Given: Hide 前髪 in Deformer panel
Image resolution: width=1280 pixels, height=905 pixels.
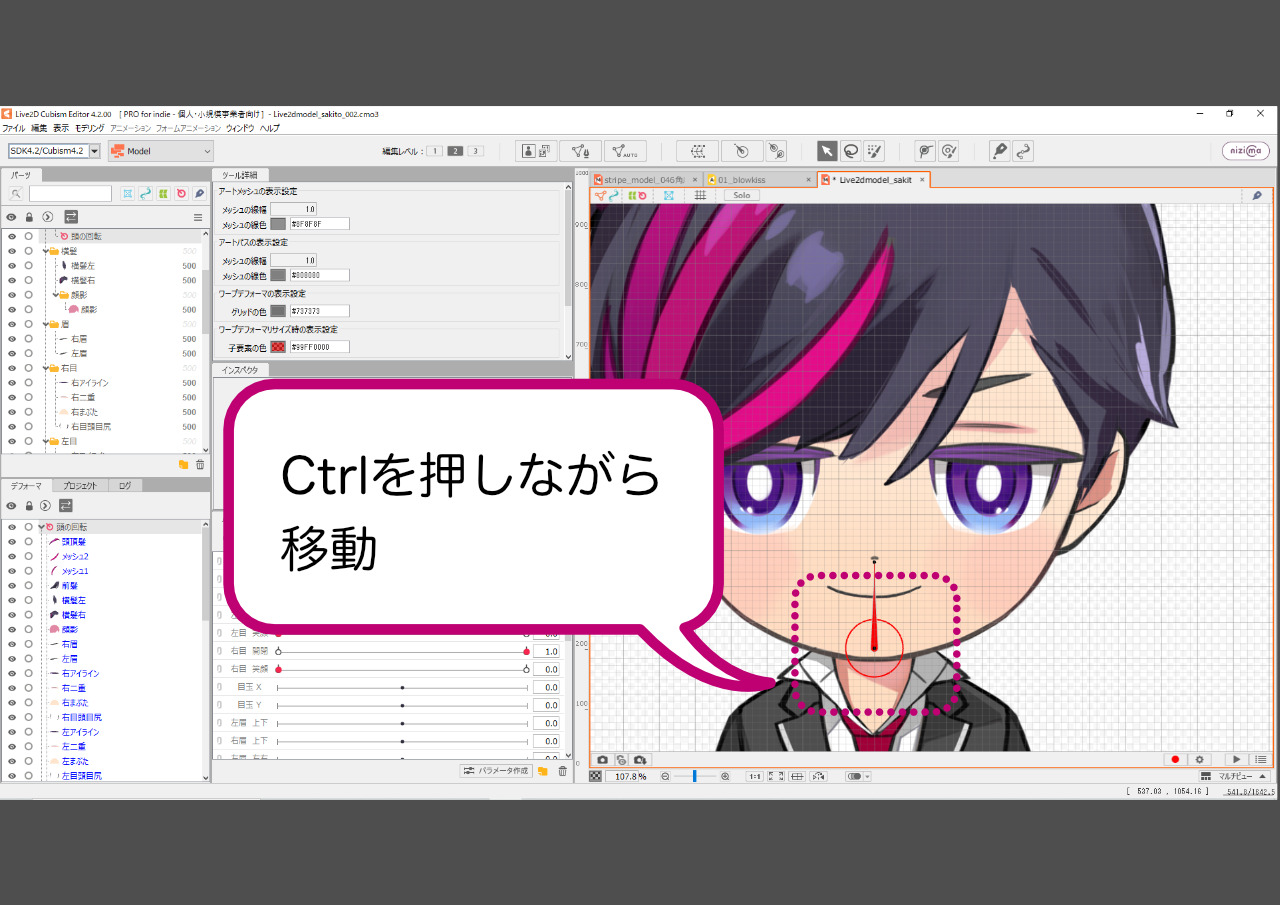Looking at the screenshot, I should (x=12, y=585).
